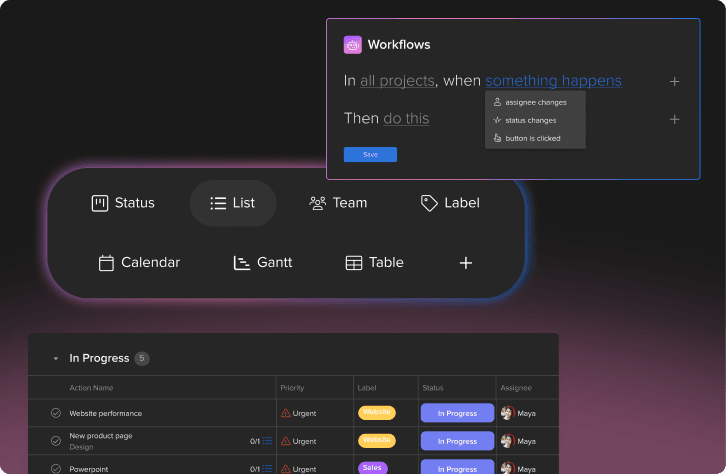Click the Assignee column header
Image resolution: width=726 pixels, height=474 pixels.
(x=516, y=388)
